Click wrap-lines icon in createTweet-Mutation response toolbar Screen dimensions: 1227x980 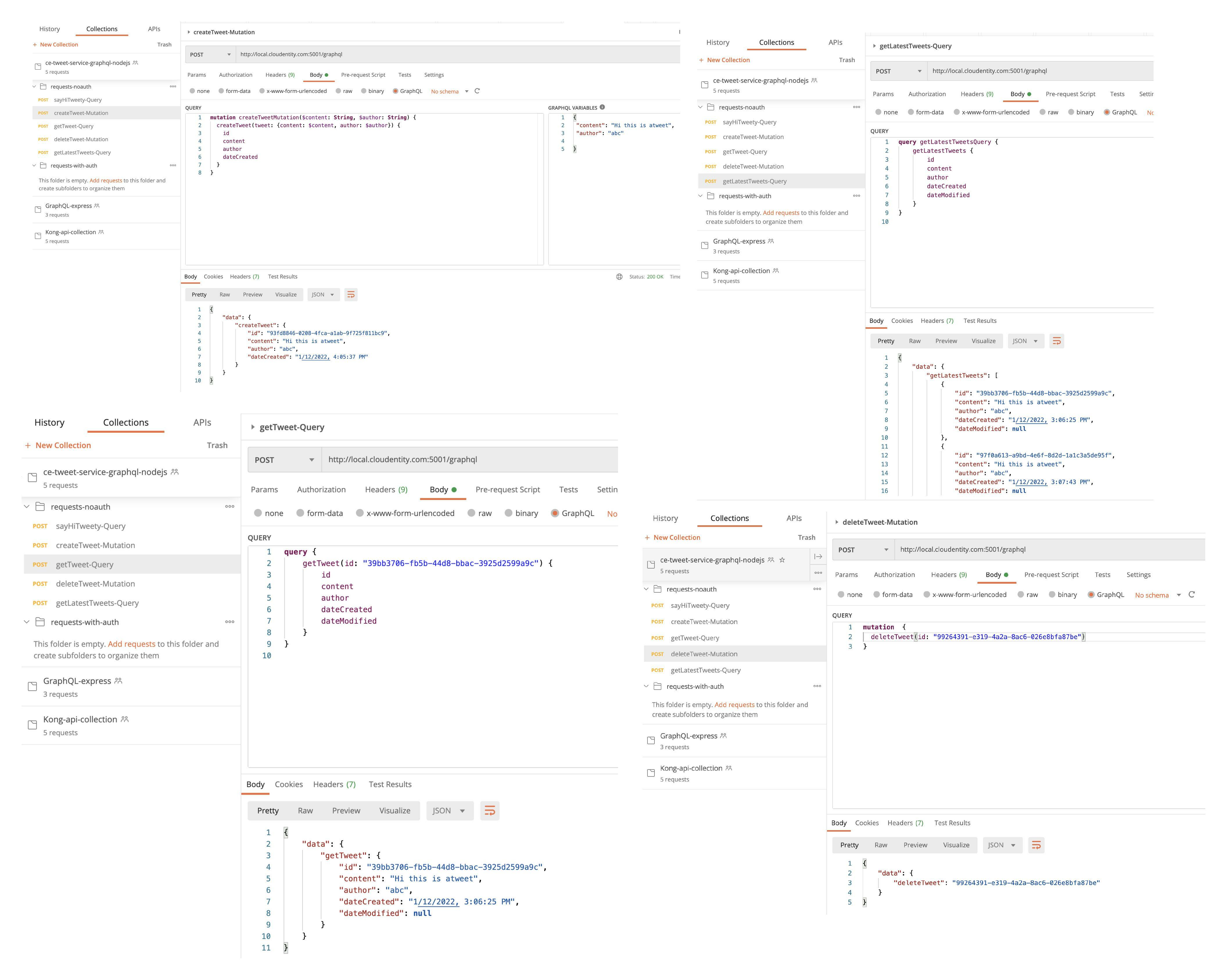pyautogui.click(x=351, y=295)
